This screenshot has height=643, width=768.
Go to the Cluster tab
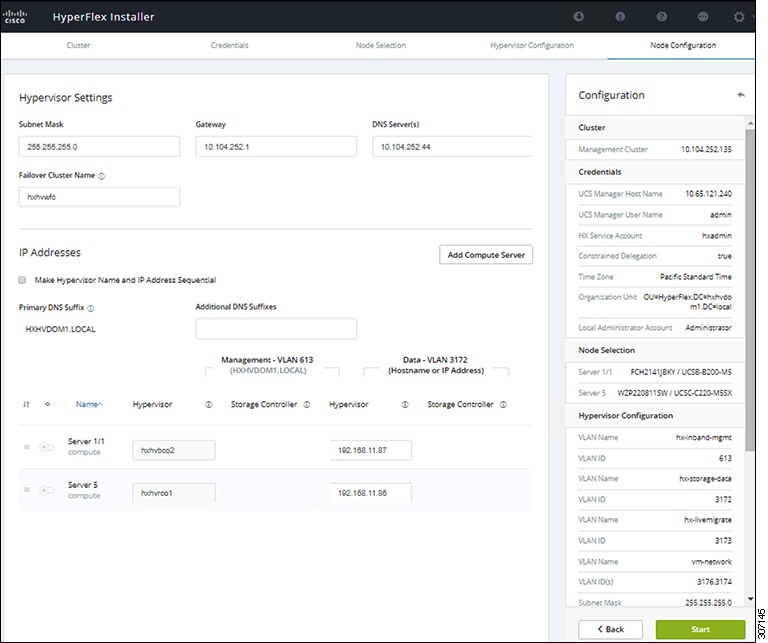pos(78,45)
